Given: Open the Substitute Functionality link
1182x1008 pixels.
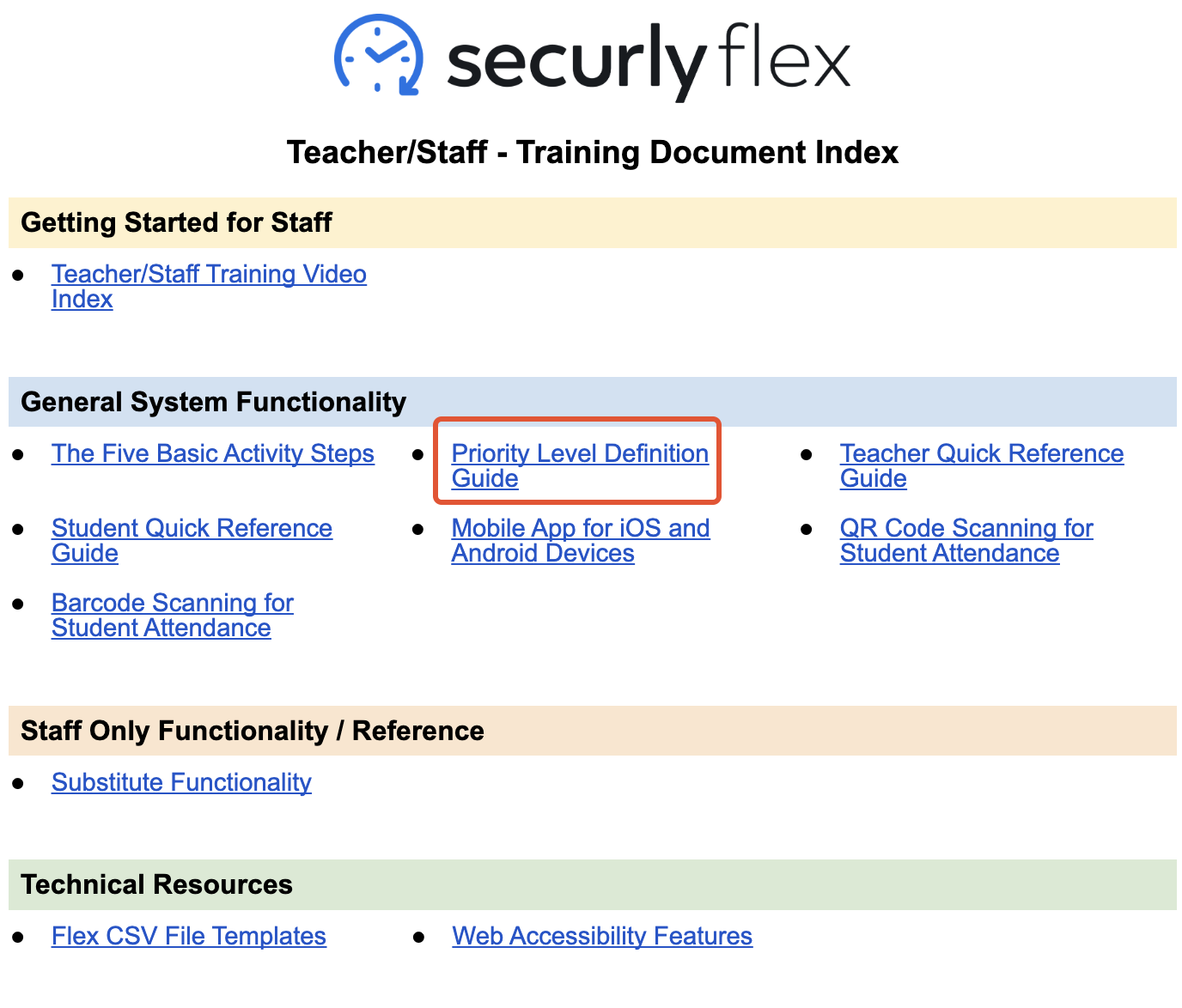Looking at the screenshot, I should (181, 782).
